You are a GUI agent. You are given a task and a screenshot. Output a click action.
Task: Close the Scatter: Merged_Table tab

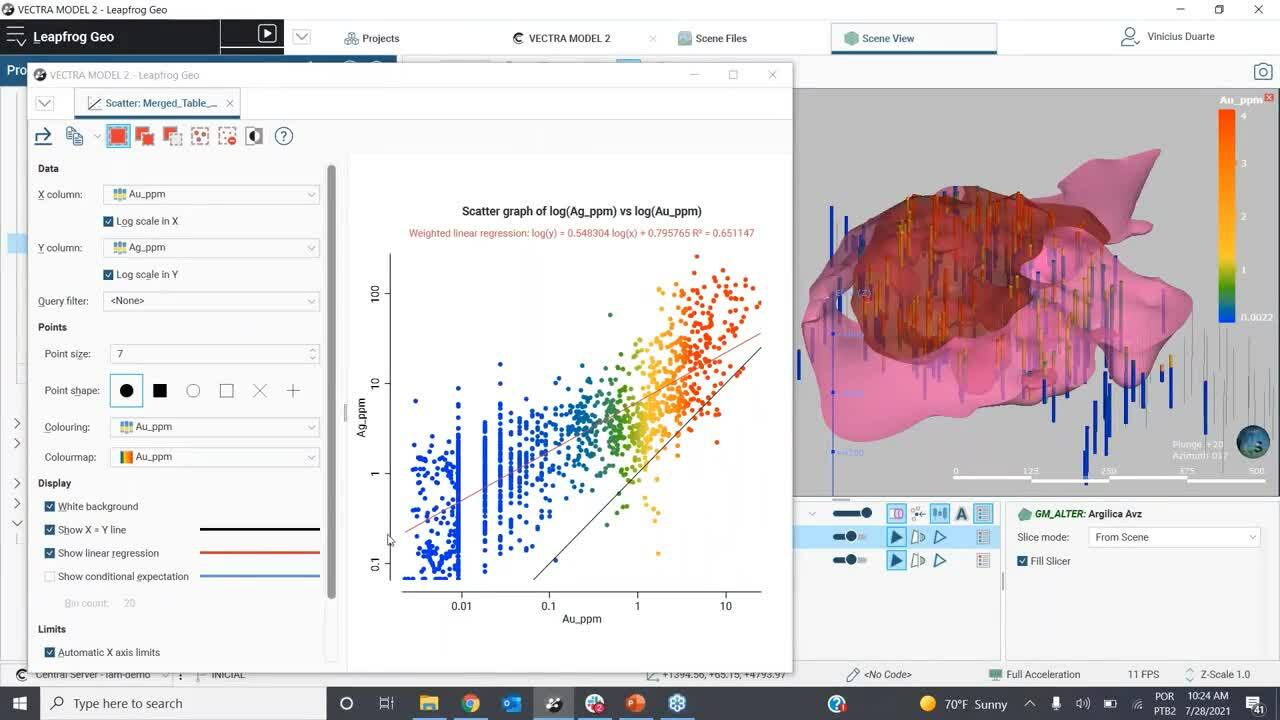tap(229, 103)
